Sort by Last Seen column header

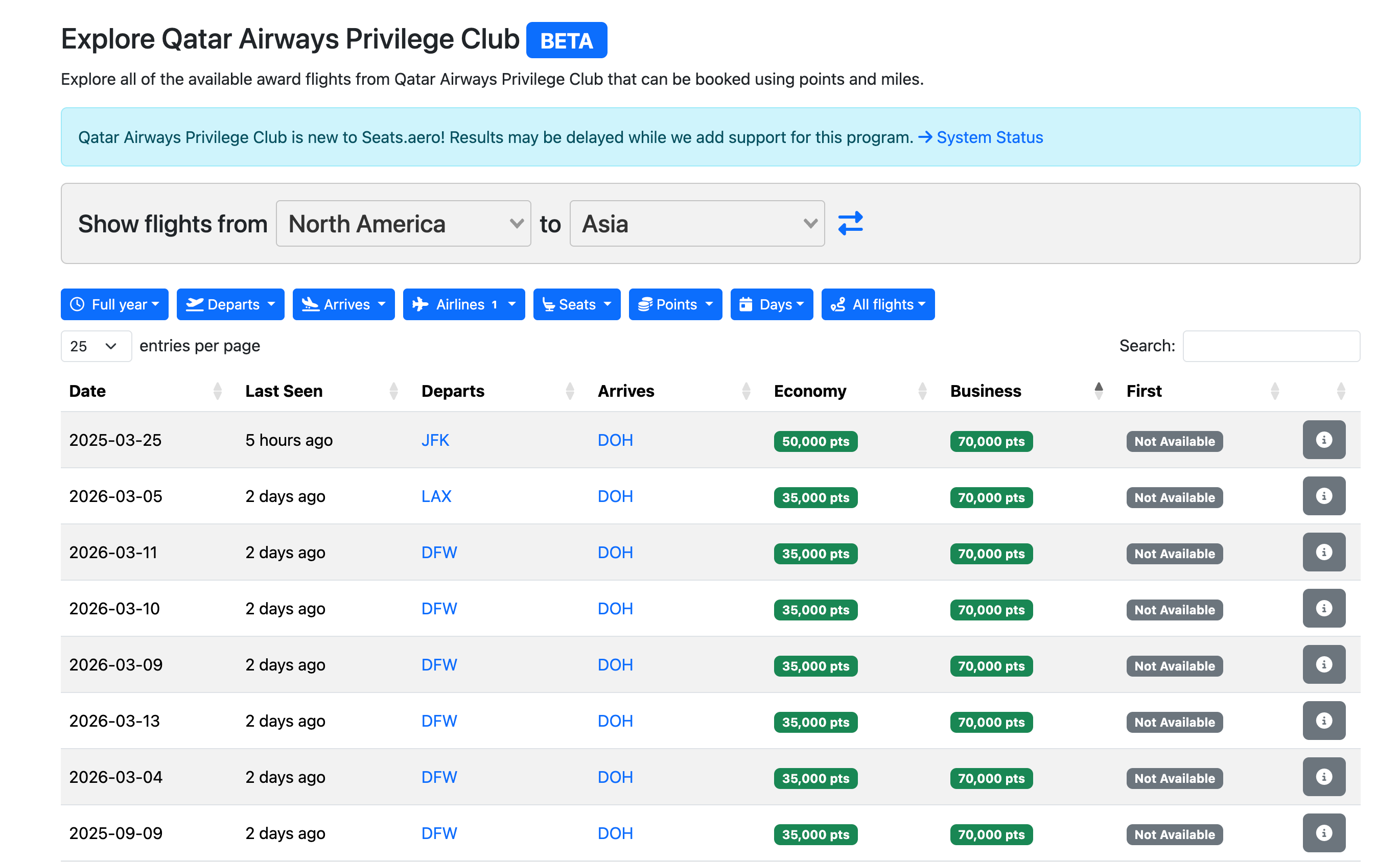tap(284, 391)
